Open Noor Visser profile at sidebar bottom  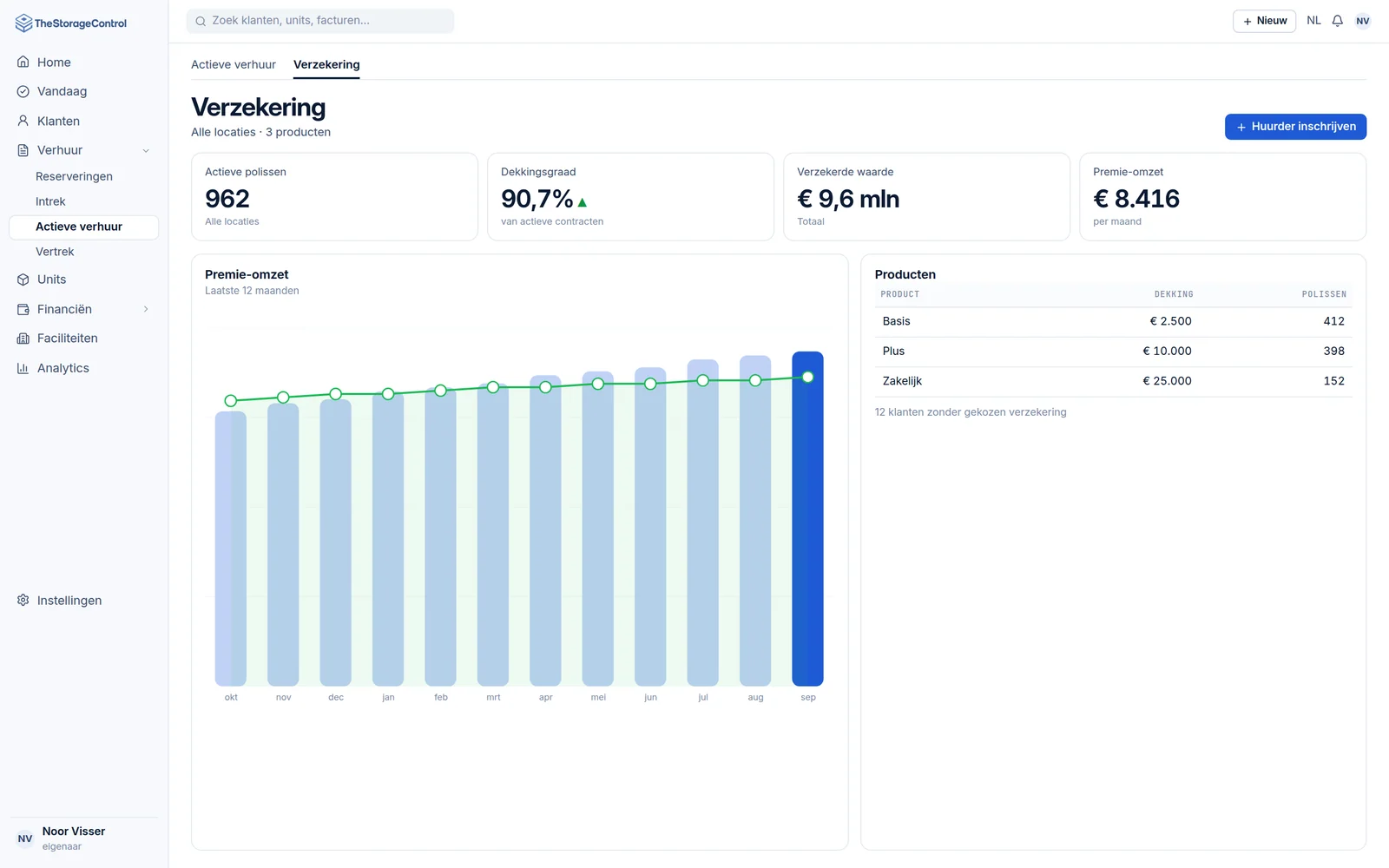(x=83, y=838)
